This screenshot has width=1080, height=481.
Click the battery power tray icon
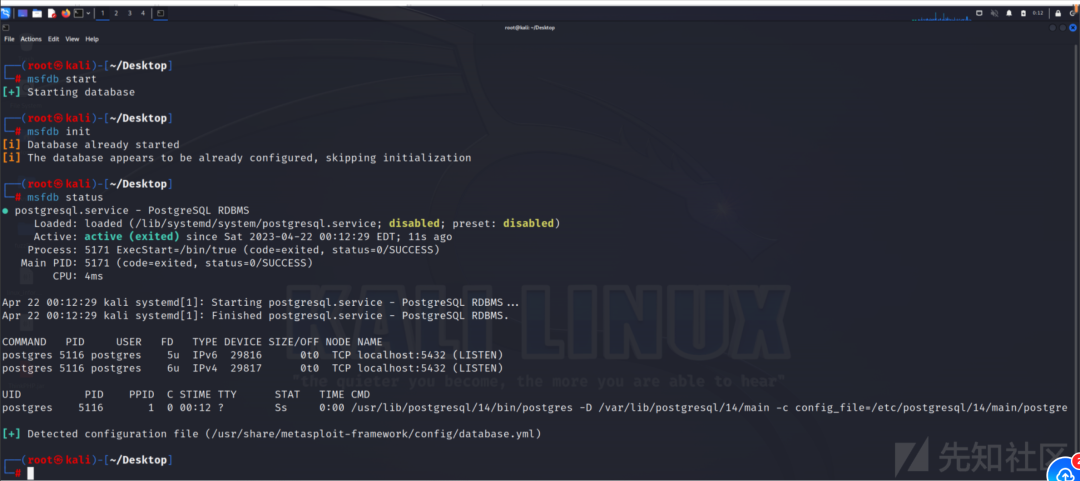point(1023,14)
